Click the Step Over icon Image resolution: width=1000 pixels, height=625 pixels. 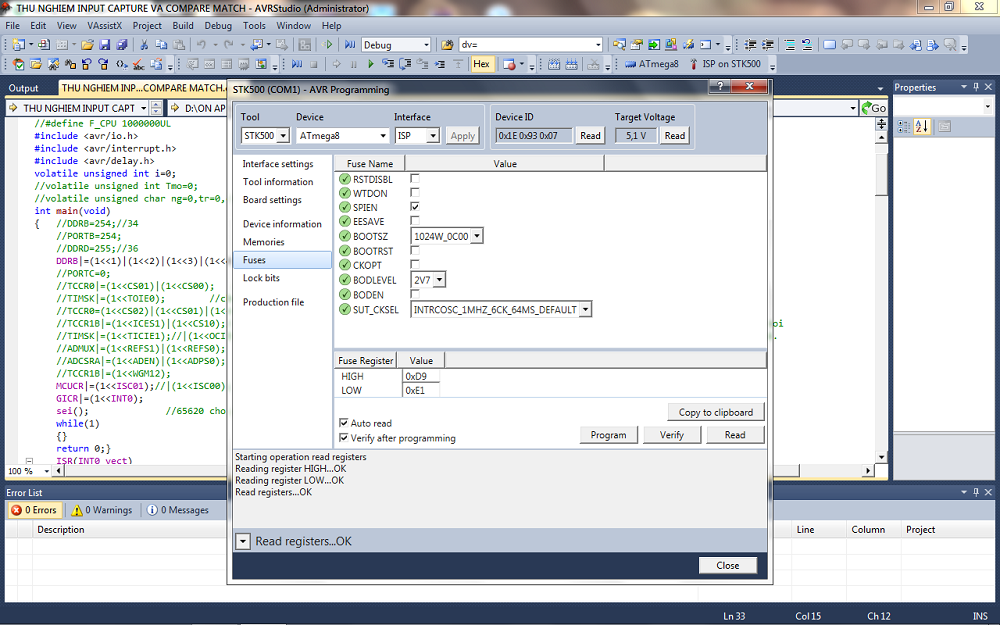[x=405, y=64]
